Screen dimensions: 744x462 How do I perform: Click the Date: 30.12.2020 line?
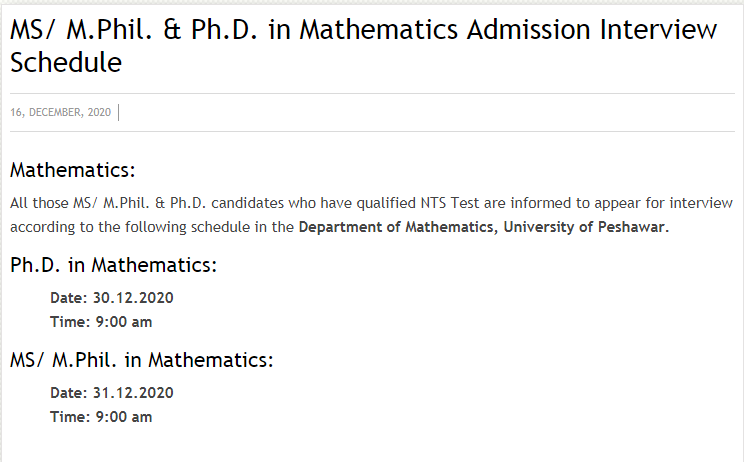pyautogui.click(x=112, y=298)
